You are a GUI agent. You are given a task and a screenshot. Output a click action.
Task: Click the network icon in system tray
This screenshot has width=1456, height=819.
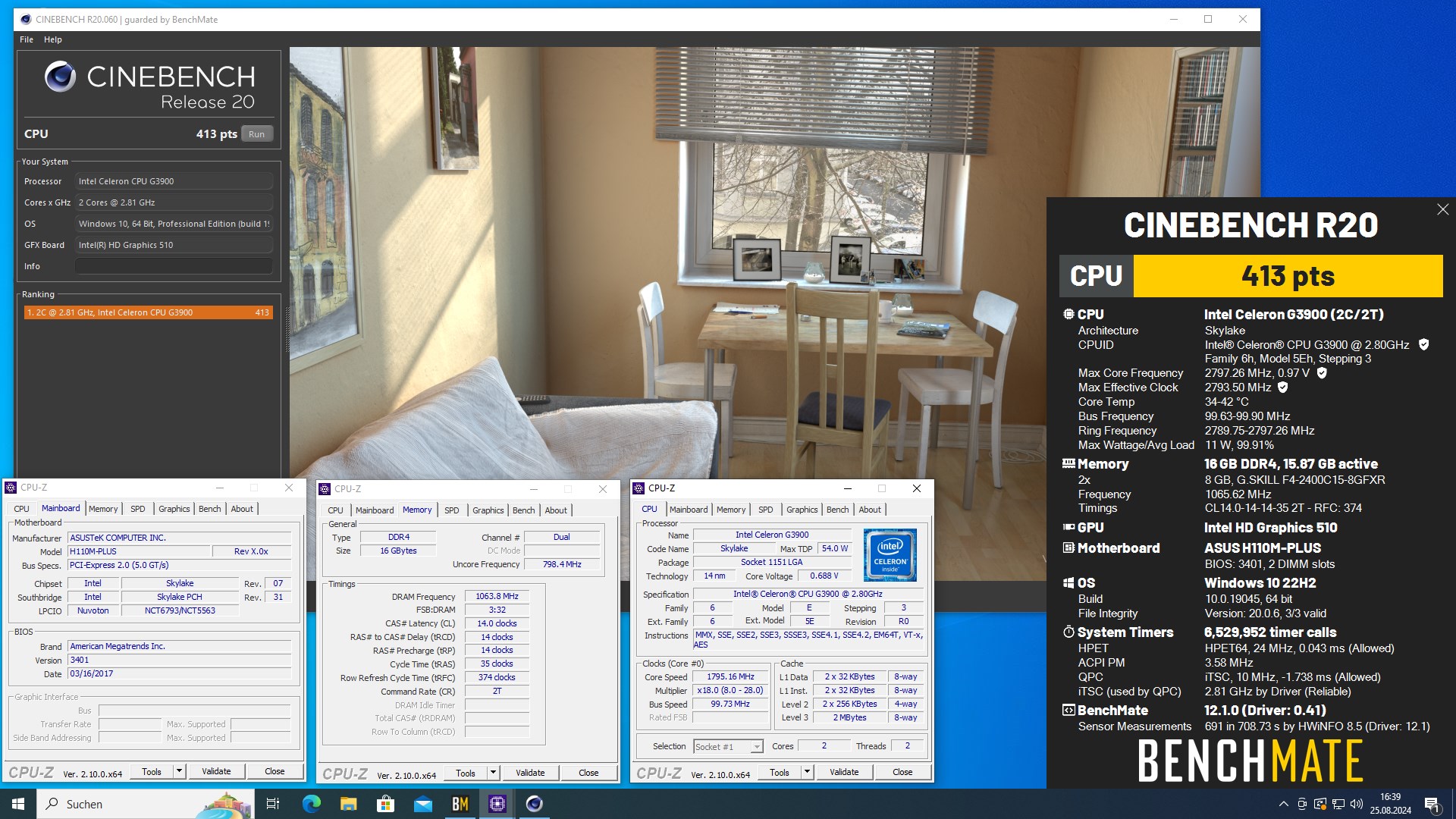pyautogui.click(x=1338, y=804)
